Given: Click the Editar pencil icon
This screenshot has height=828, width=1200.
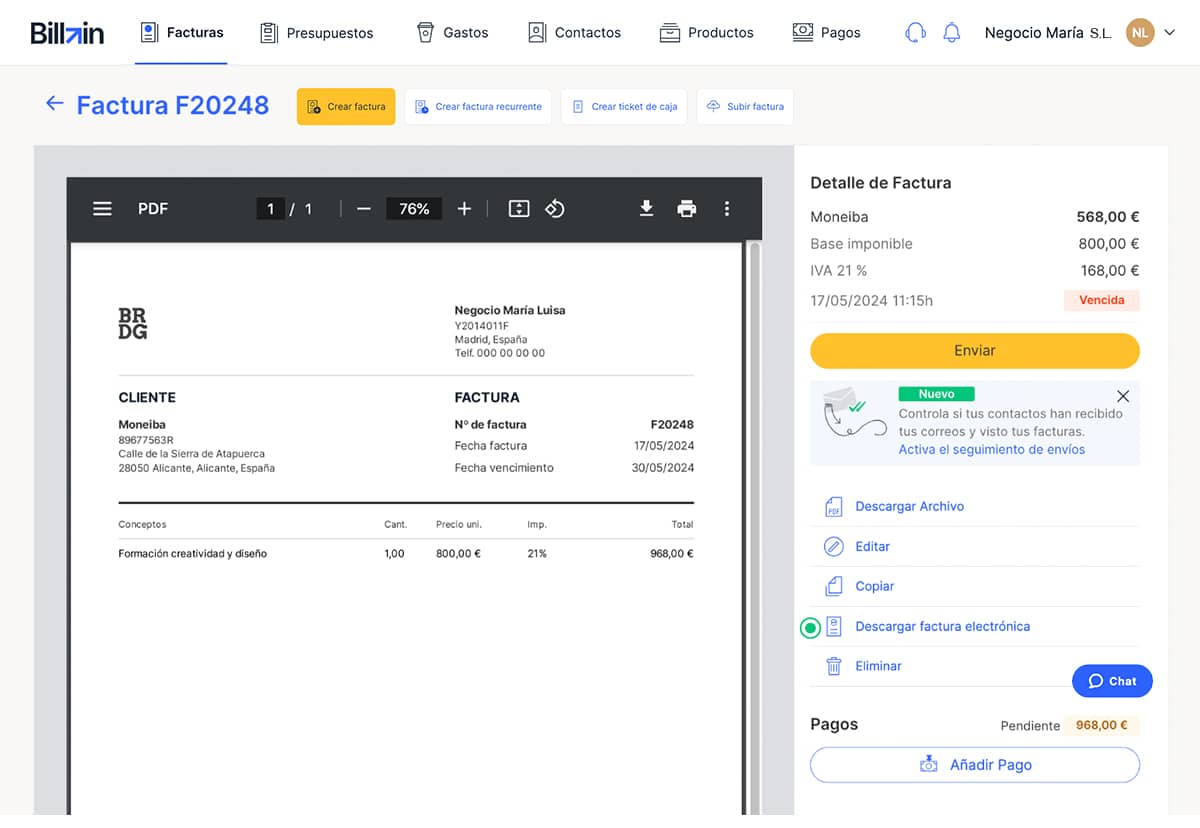Looking at the screenshot, I should pyautogui.click(x=834, y=547).
